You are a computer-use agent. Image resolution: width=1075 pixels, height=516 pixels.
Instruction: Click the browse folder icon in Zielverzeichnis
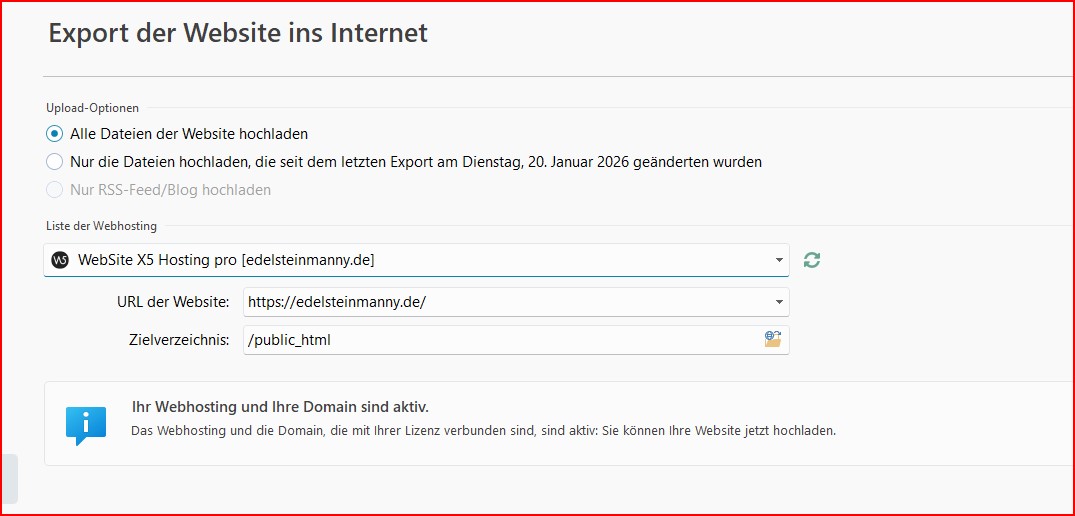click(x=773, y=339)
